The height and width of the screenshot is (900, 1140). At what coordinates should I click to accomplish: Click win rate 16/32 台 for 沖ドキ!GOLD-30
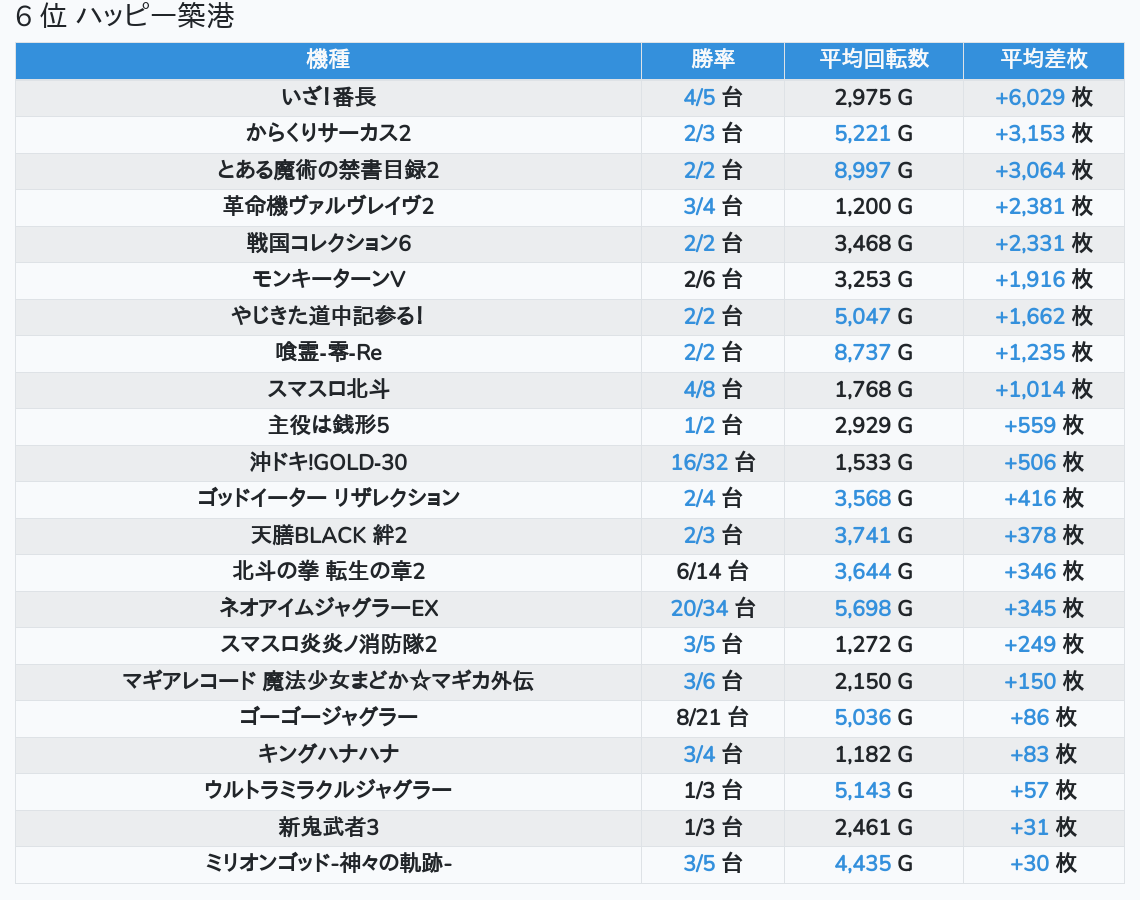pyautogui.click(x=712, y=462)
